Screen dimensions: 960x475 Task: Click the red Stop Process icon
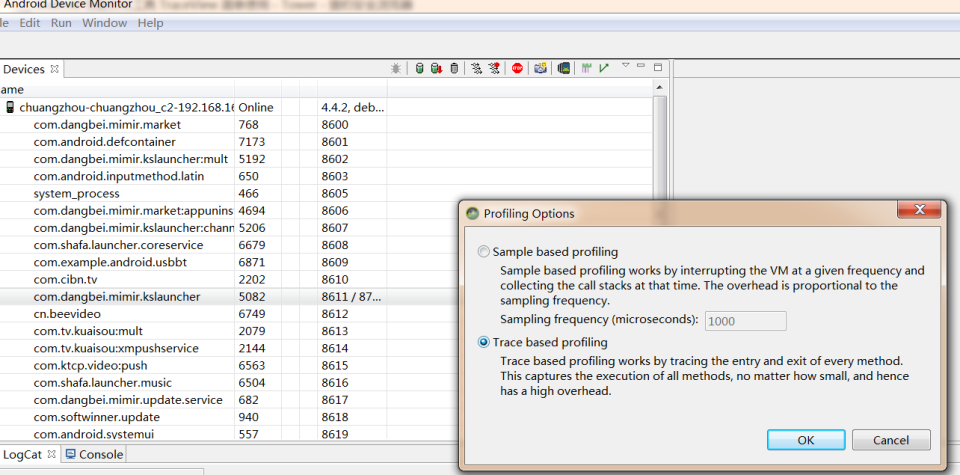(517, 69)
